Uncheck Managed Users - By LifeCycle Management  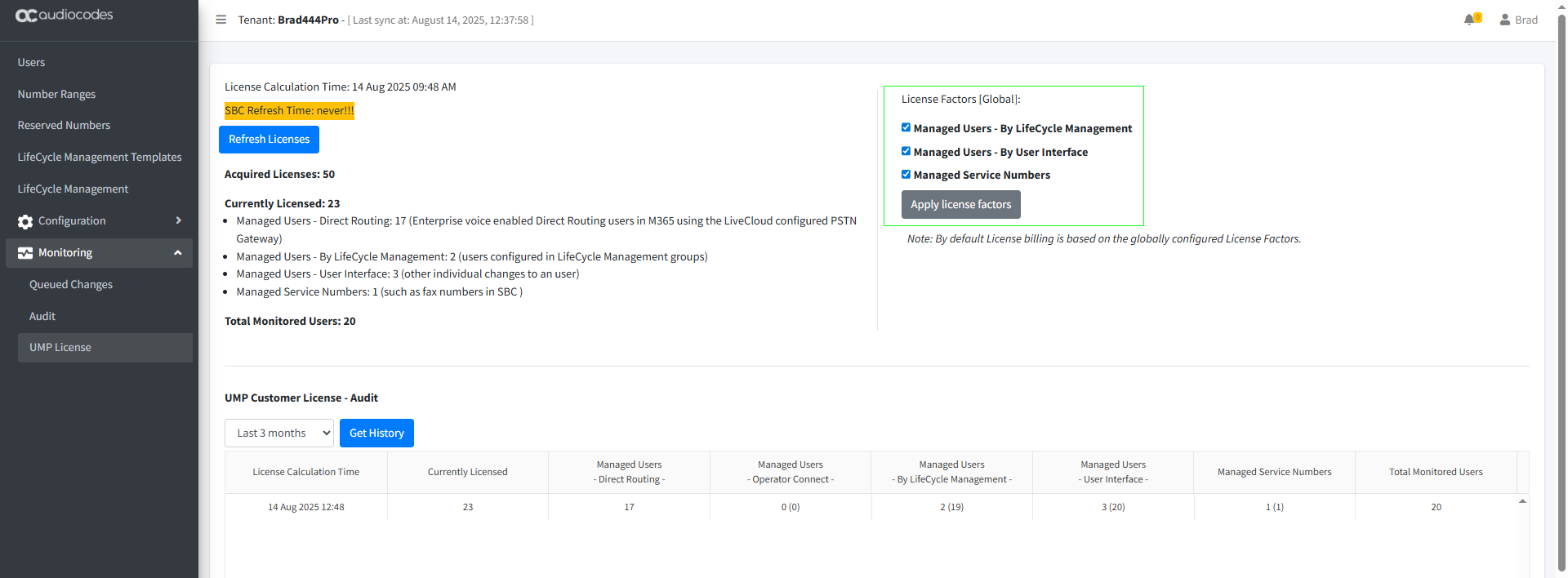(x=906, y=128)
